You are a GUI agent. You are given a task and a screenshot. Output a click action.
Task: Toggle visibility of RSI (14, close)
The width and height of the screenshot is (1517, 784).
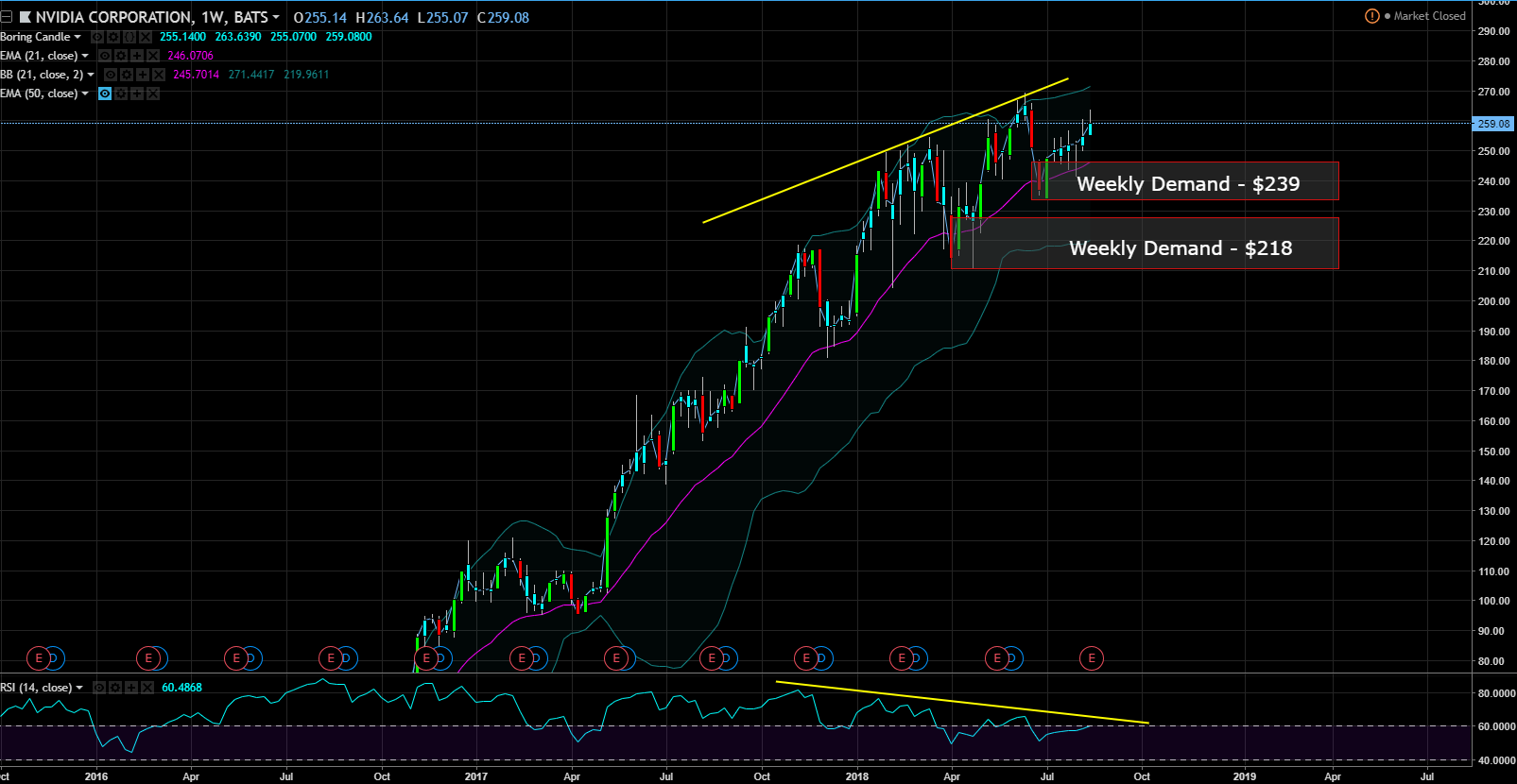click(99, 688)
